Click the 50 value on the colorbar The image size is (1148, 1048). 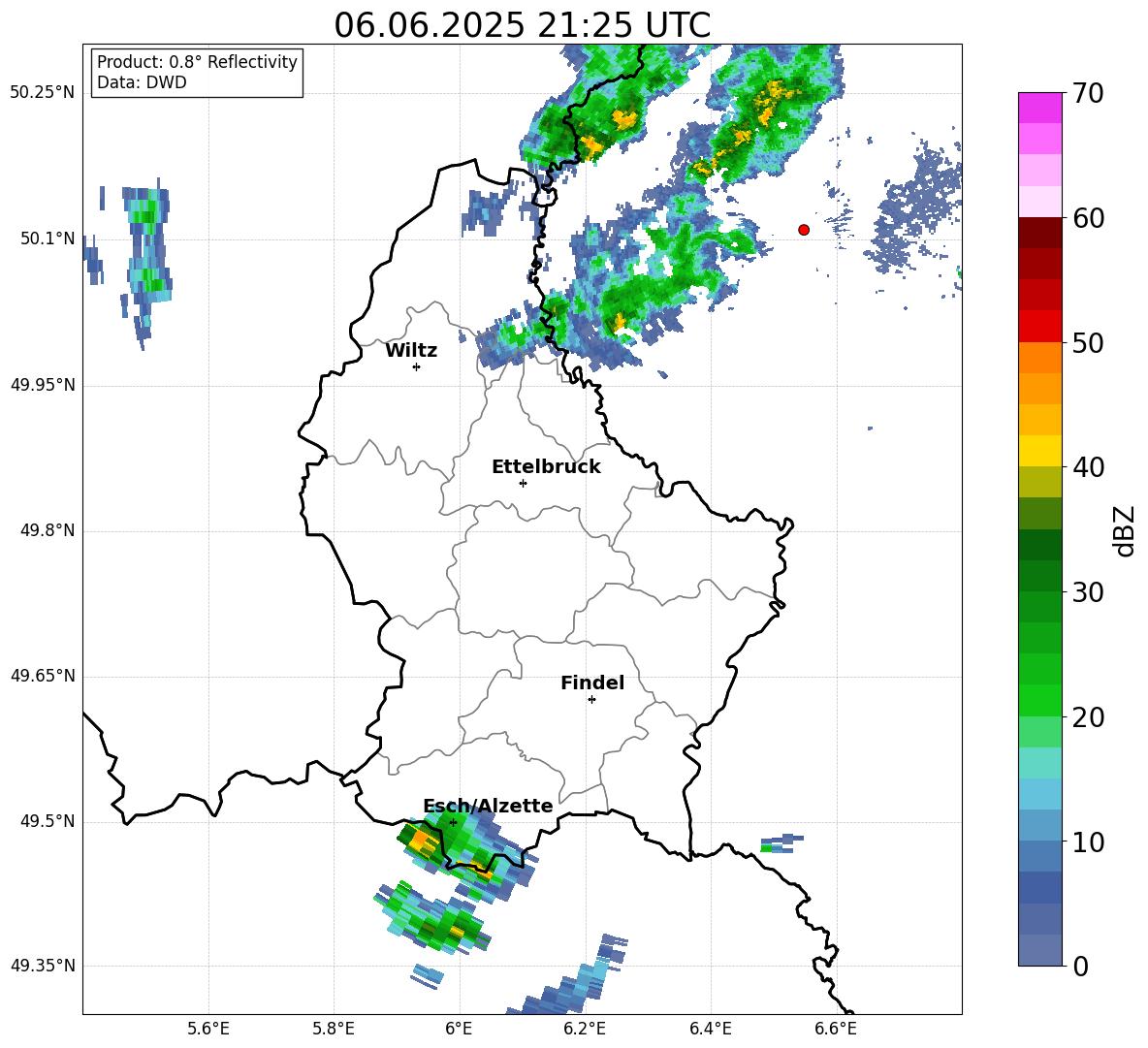click(1089, 342)
